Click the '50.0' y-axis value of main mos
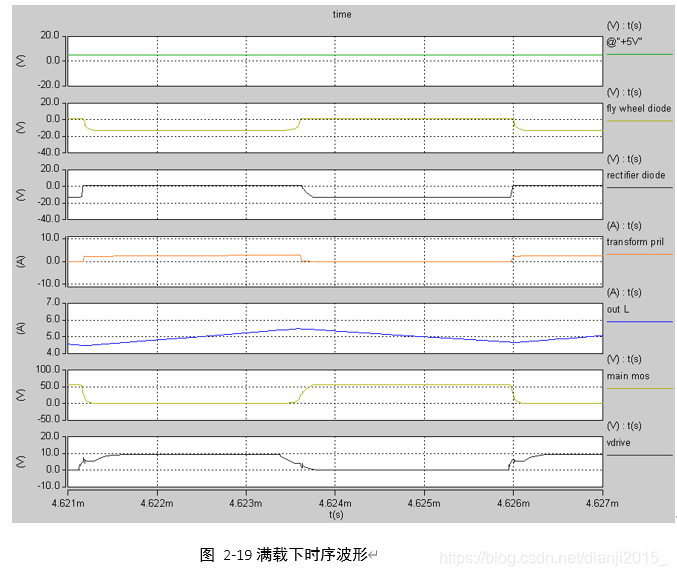 [x=50, y=386]
